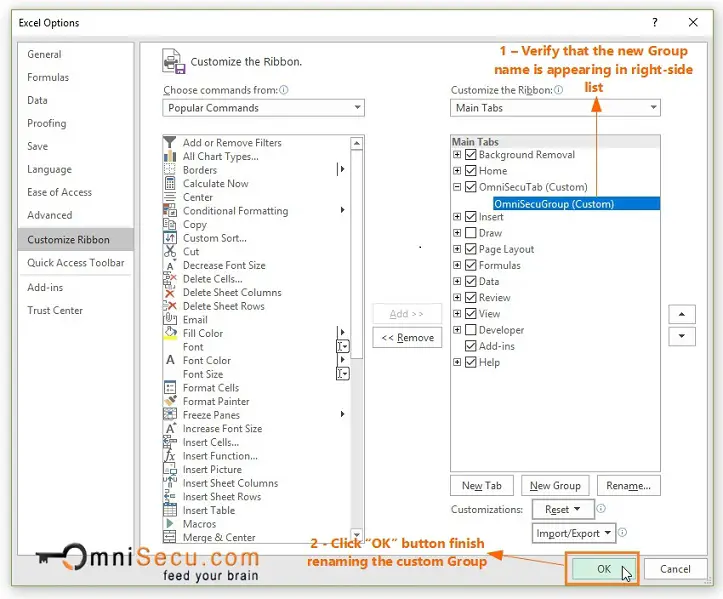Viewport: 723px width, 599px height.
Task: Click the Macros play icon
Action: click(170, 523)
